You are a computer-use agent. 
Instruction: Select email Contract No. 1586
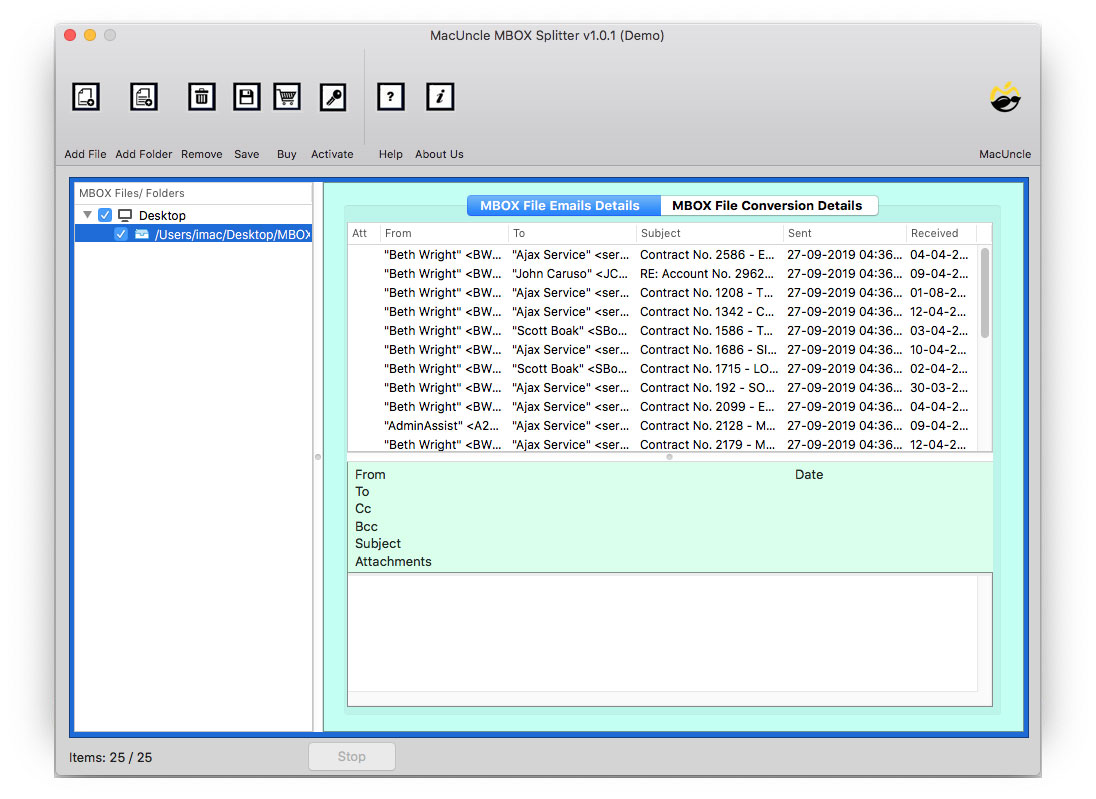click(x=664, y=331)
